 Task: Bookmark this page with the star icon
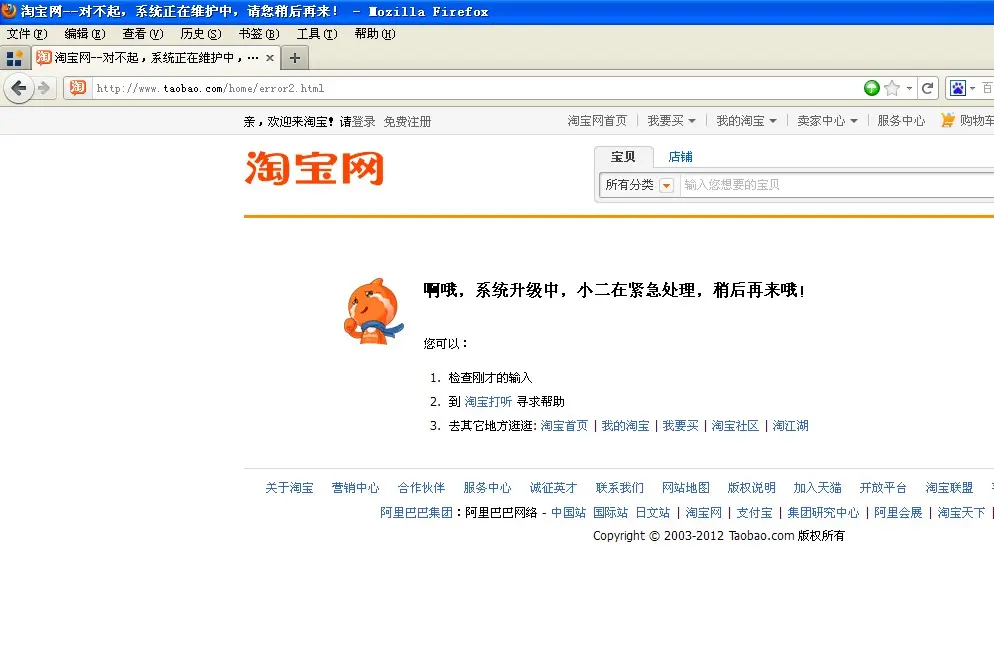coord(892,88)
